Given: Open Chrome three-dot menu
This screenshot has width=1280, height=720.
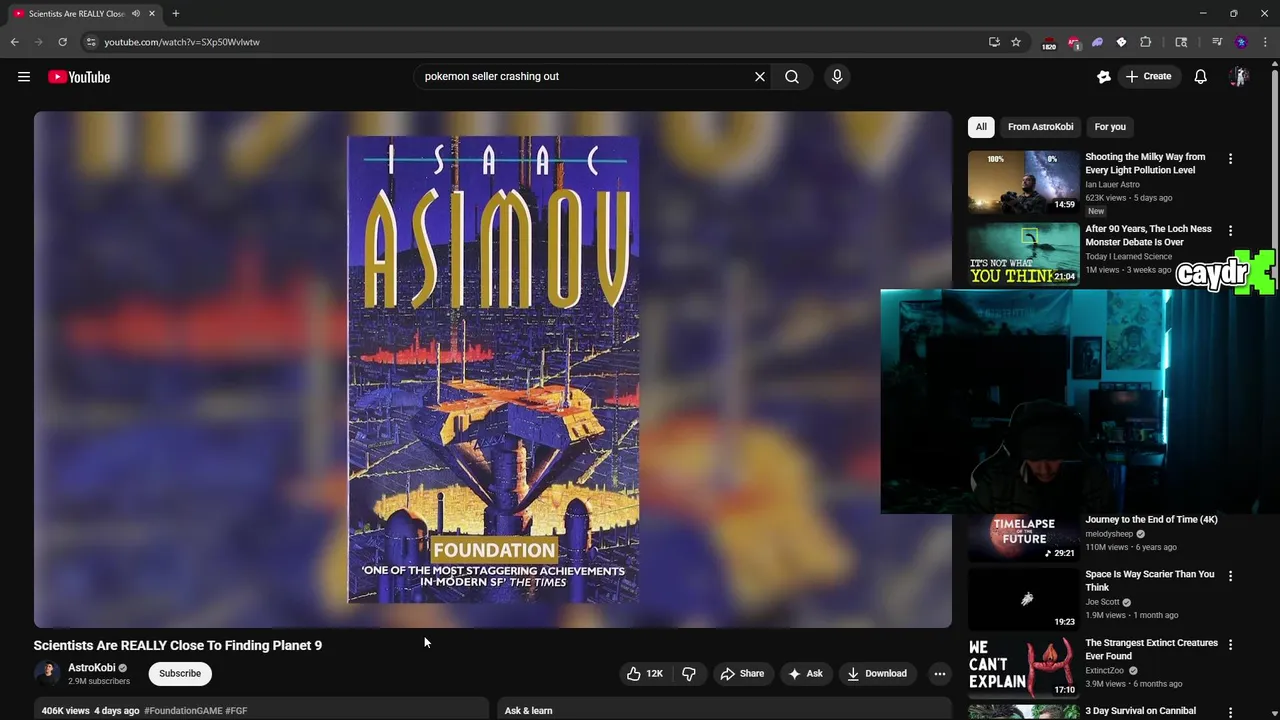Looking at the screenshot, I should tap(1266, 42).
